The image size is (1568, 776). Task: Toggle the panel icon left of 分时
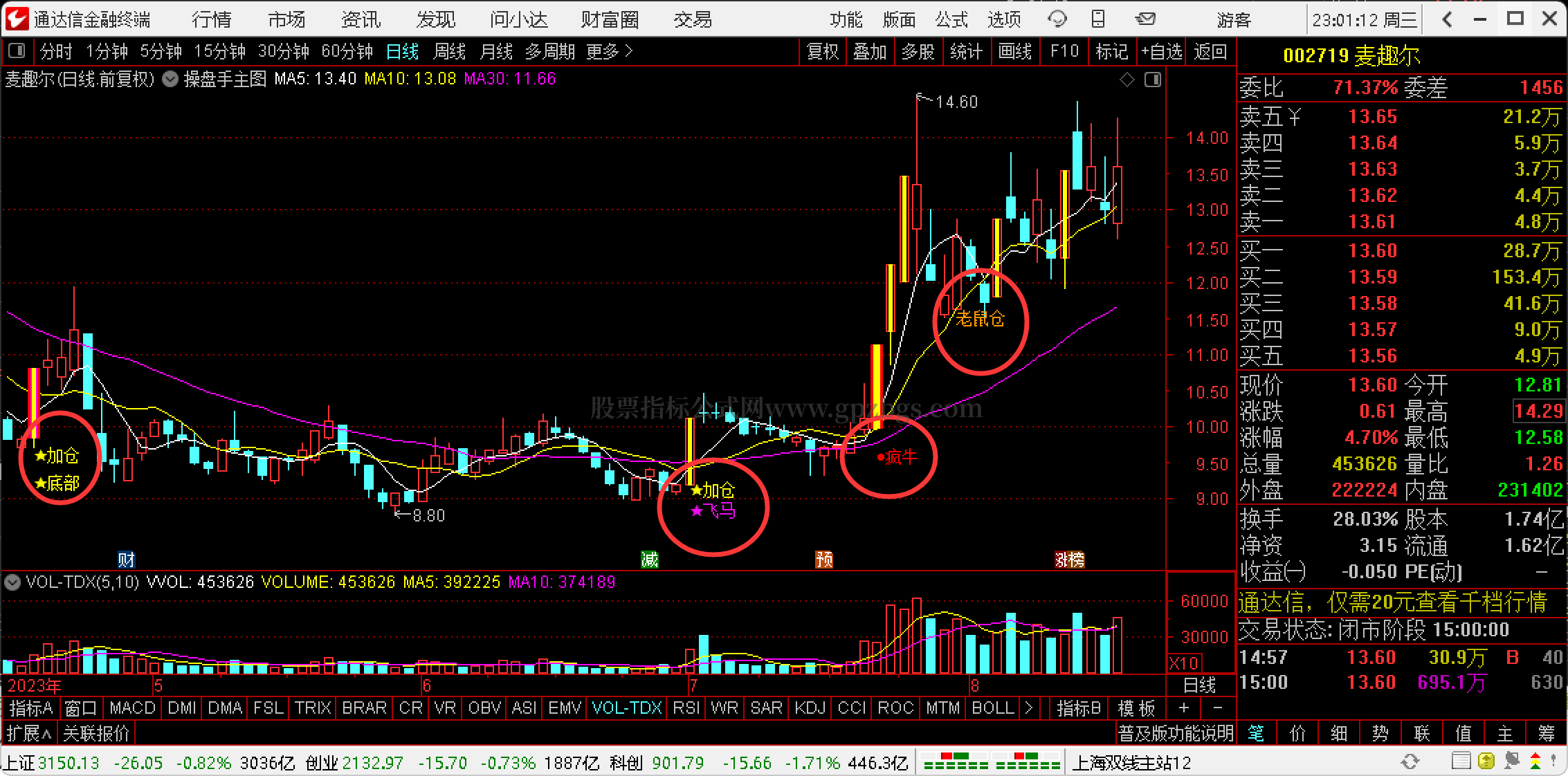(x=16, y=51)
